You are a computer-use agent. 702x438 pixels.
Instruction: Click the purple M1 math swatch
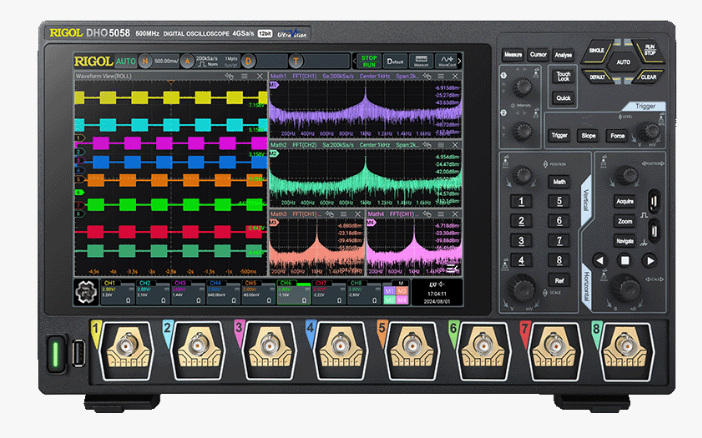[389, 290]
